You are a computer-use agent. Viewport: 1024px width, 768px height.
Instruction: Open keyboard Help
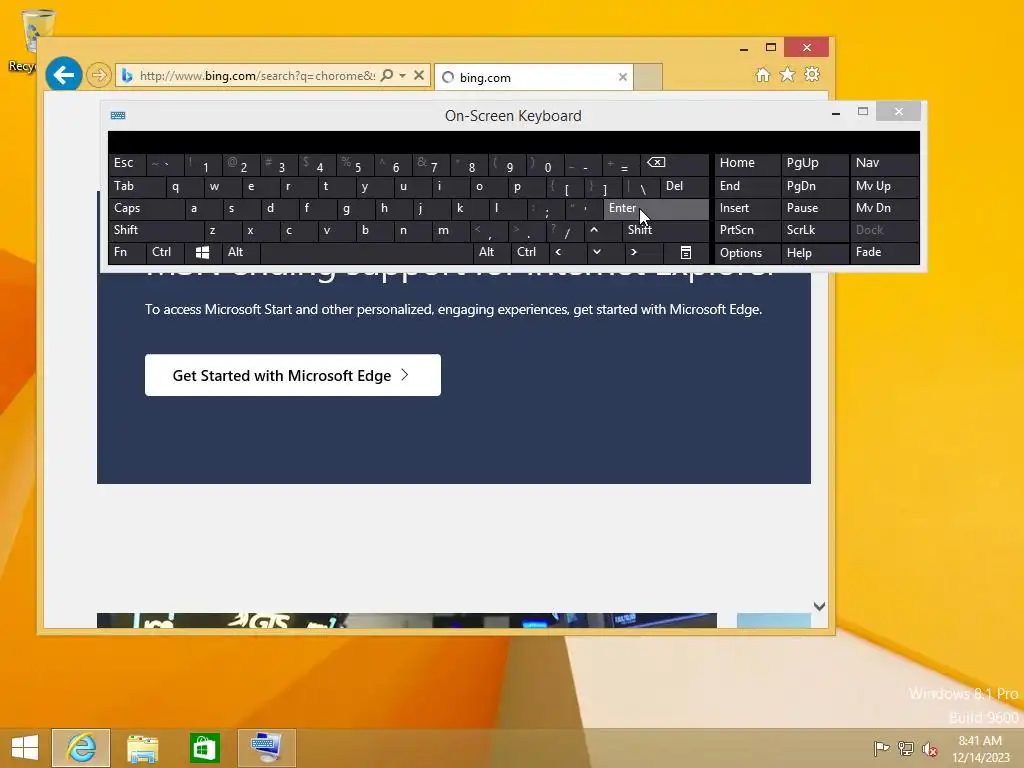[x=814, y=253]
